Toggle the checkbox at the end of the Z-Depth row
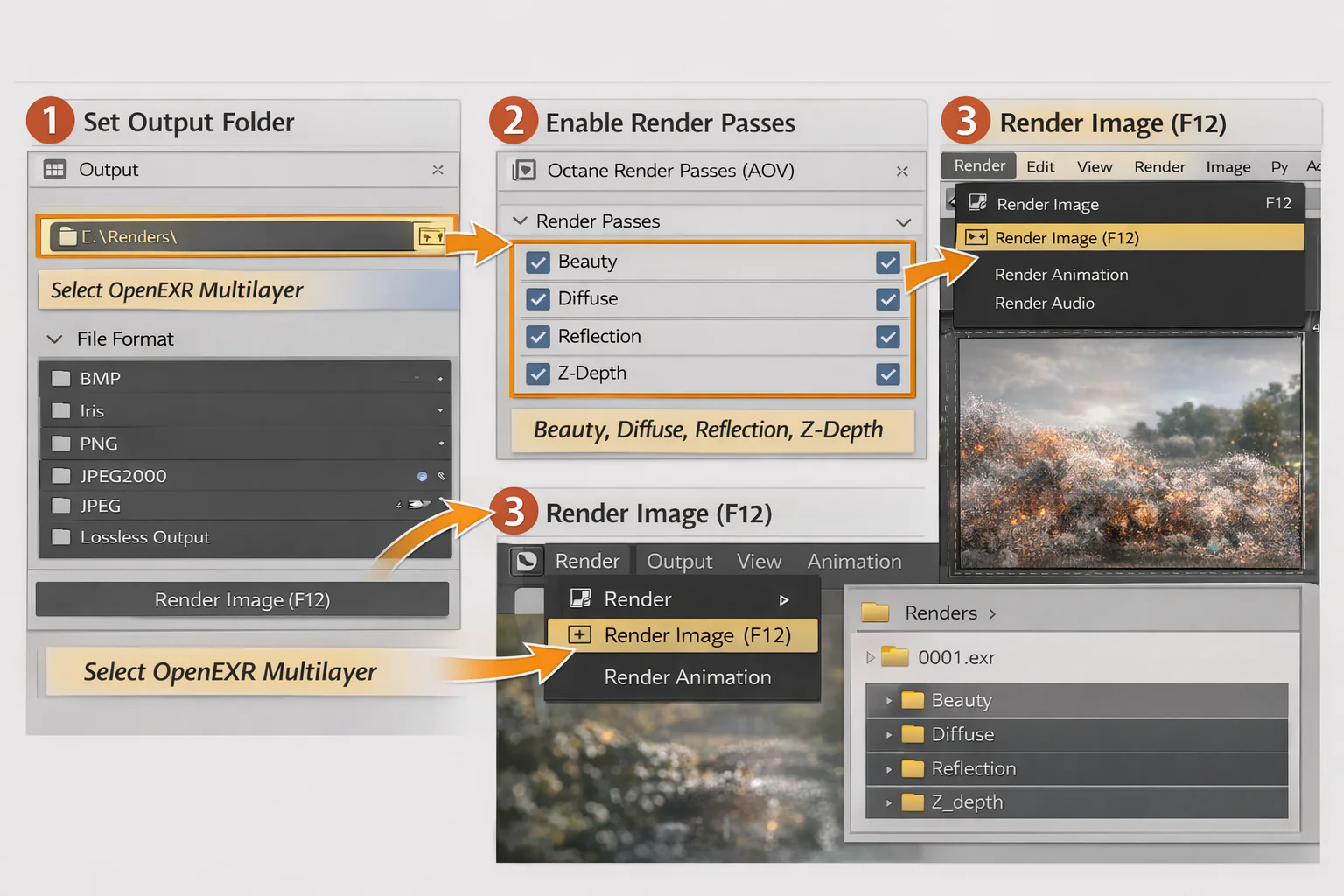 click(x=888, y=374)
